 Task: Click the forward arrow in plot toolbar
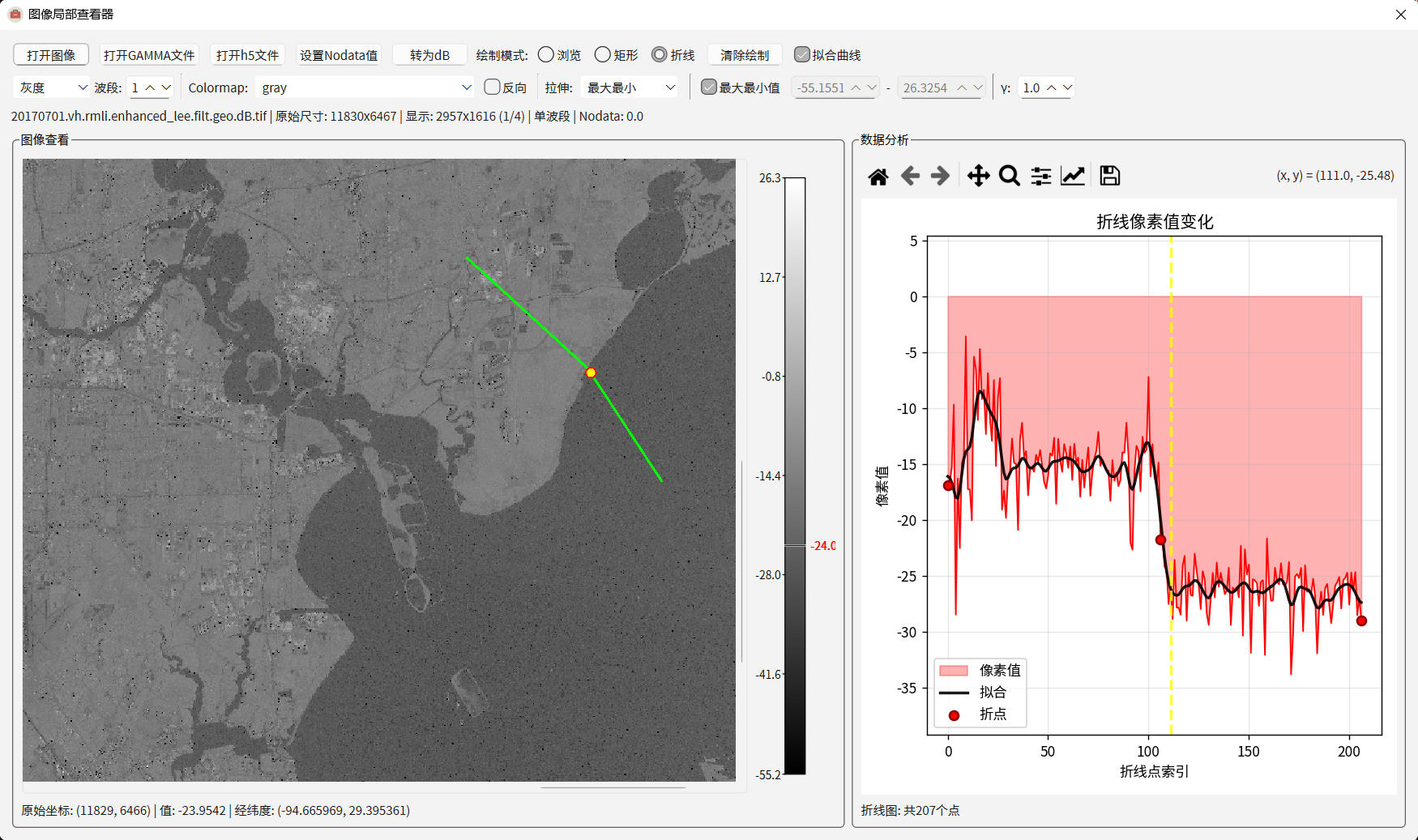940,177
